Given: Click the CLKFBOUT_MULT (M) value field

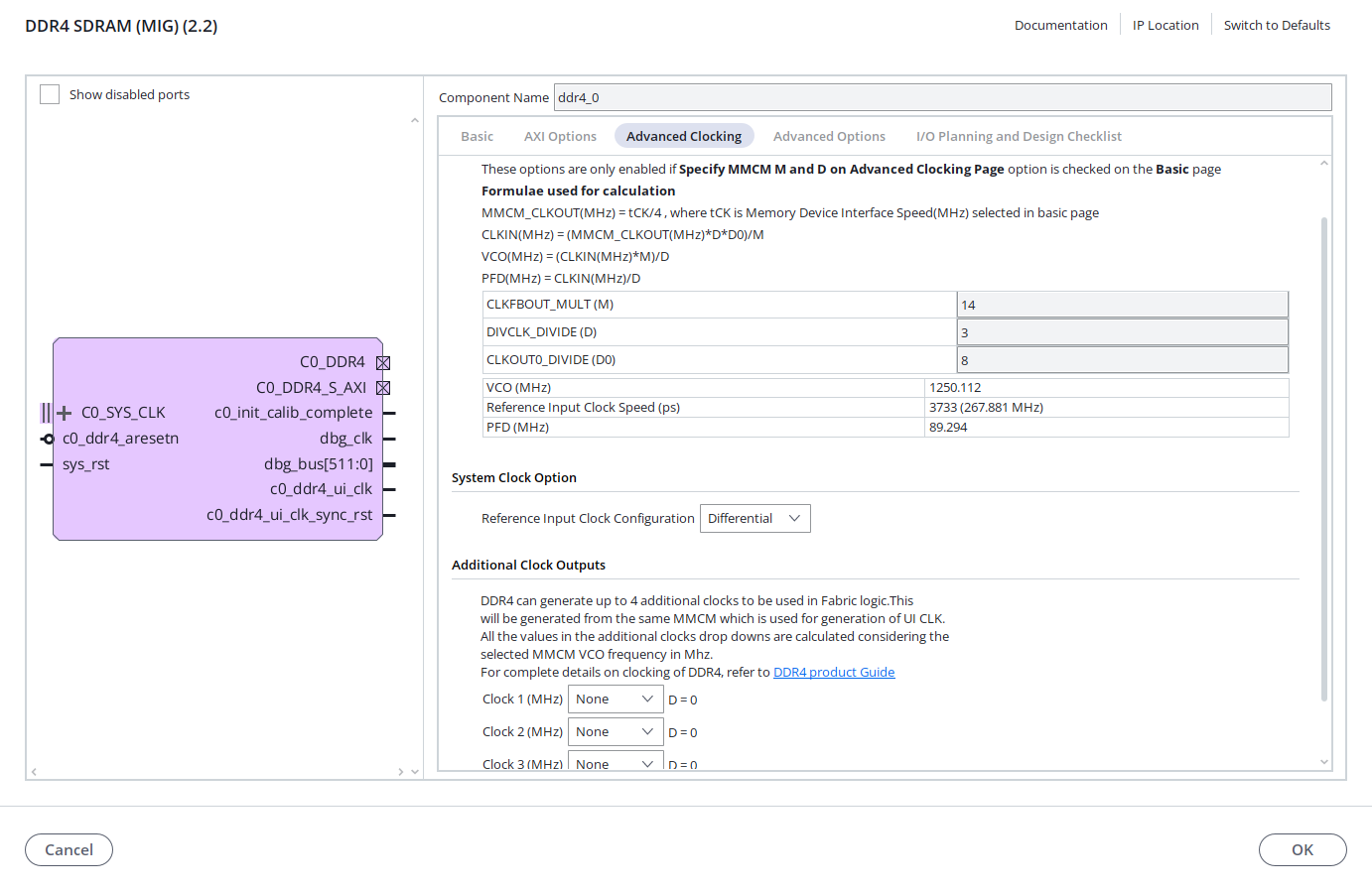Looking at the screenshot, I should pos(1123,305).
